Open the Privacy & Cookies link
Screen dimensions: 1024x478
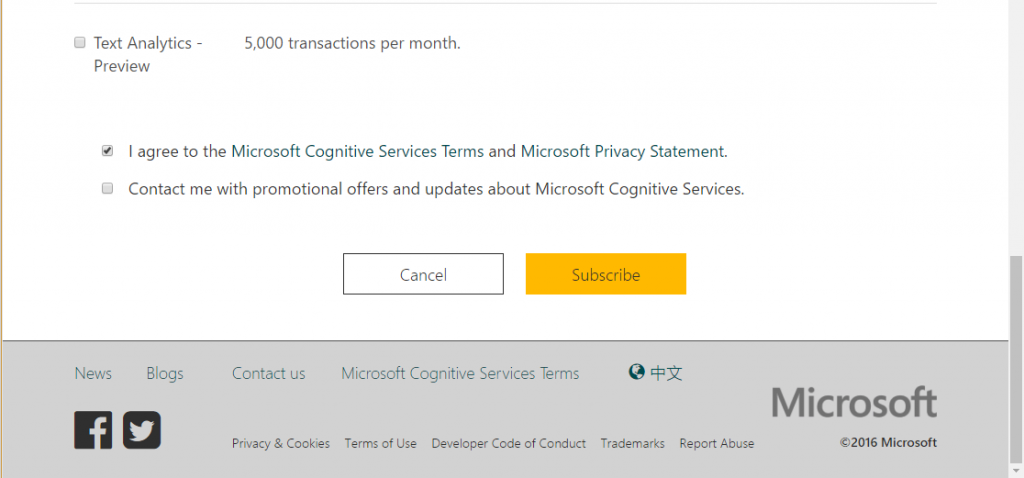[281, 443]
